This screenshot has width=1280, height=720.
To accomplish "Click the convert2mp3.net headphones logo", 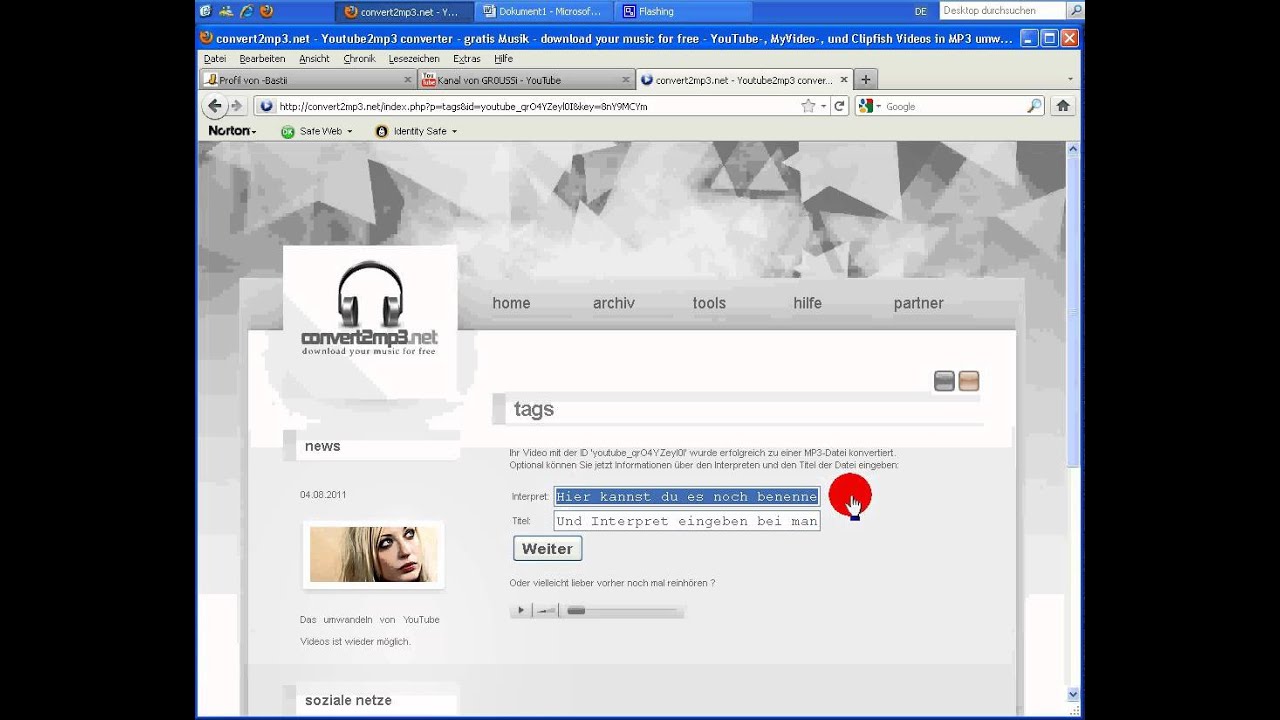I will (370, 307).
